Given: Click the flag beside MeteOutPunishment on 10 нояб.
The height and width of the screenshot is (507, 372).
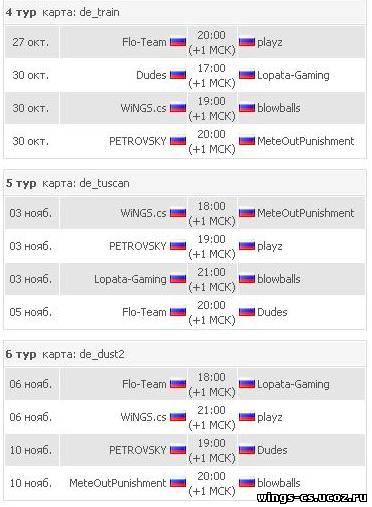Looking at the screenshot, I should (178, 483).
